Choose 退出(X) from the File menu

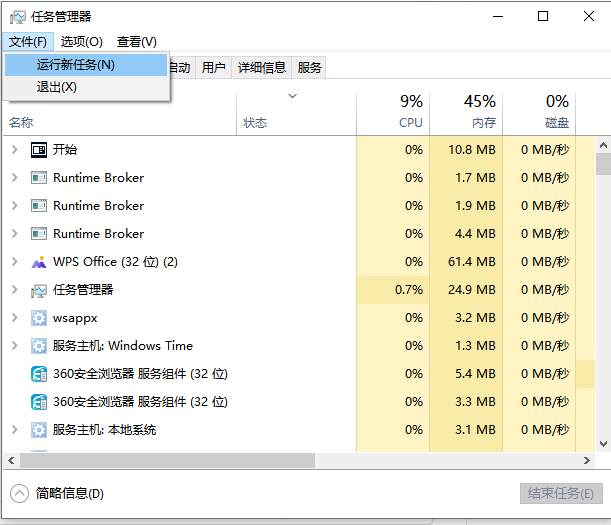pos(86,87)
